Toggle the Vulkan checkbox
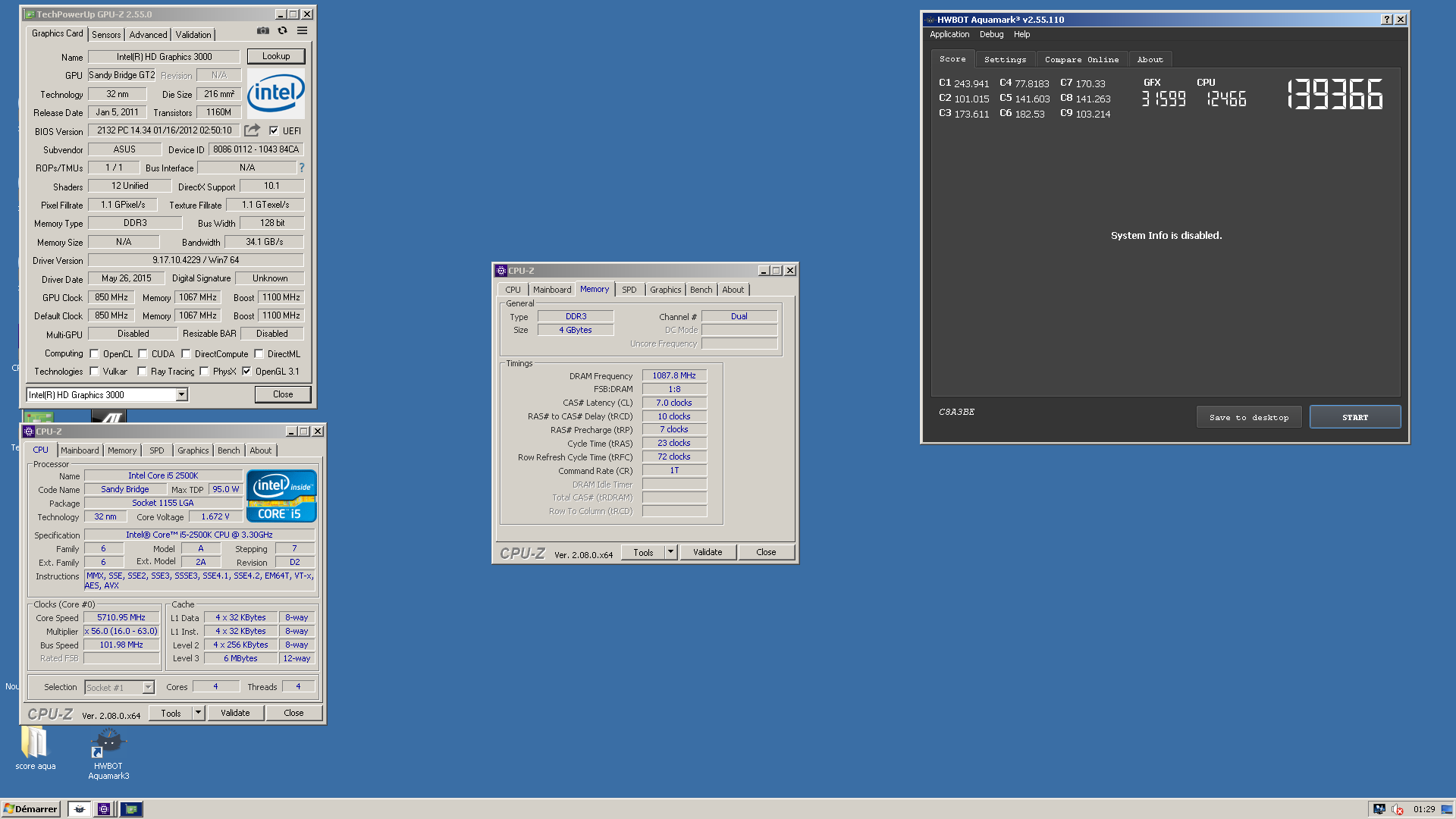 (95, 371)
